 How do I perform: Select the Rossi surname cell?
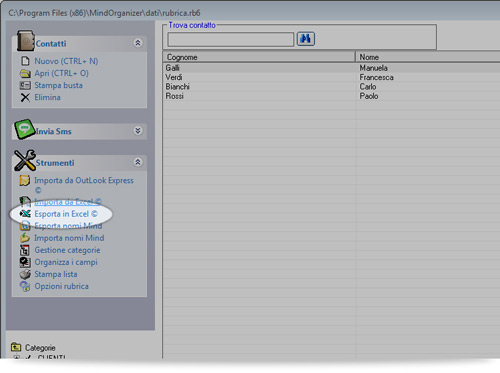point(174,96)
